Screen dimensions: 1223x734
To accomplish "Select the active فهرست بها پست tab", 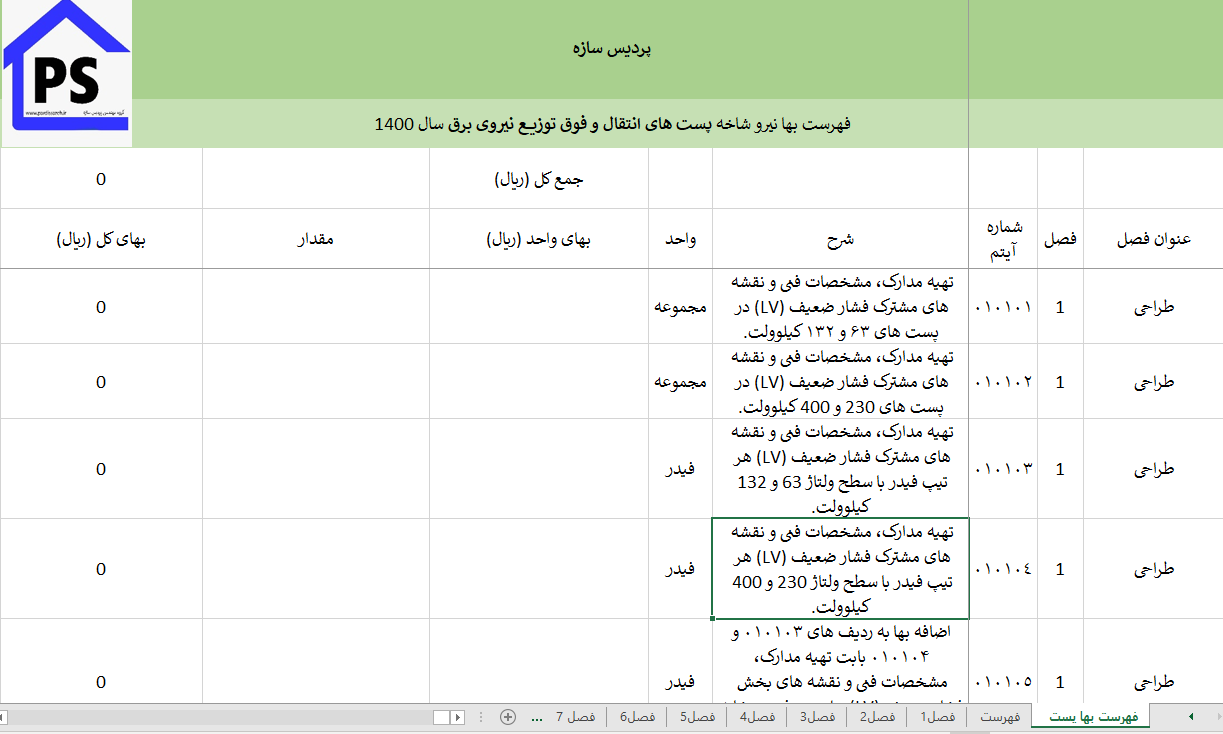I will (x=1090, y=717).
